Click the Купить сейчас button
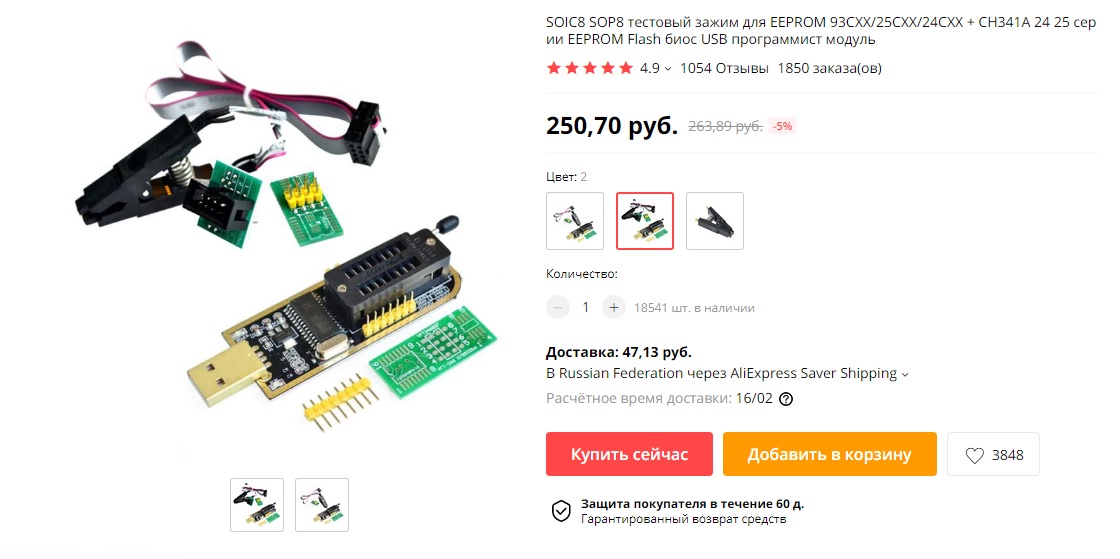The height and width of the screenshot is (559, 1120). pos(629,454)
